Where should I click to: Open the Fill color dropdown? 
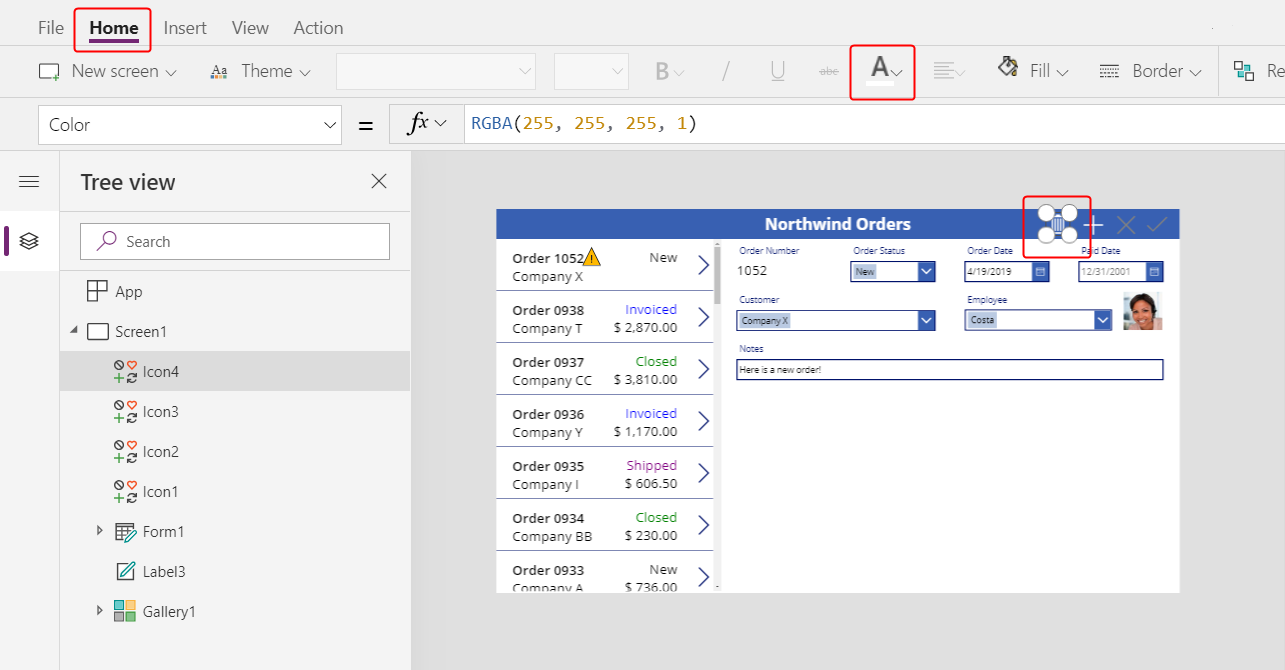point(1033,71)
